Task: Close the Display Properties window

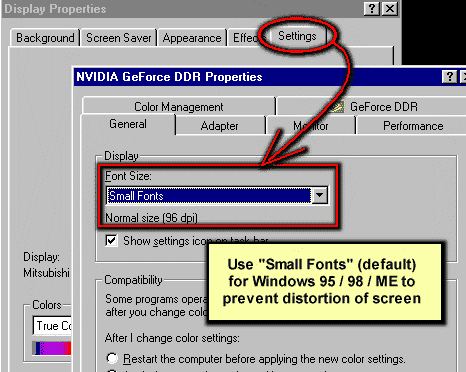Action: 390,8
